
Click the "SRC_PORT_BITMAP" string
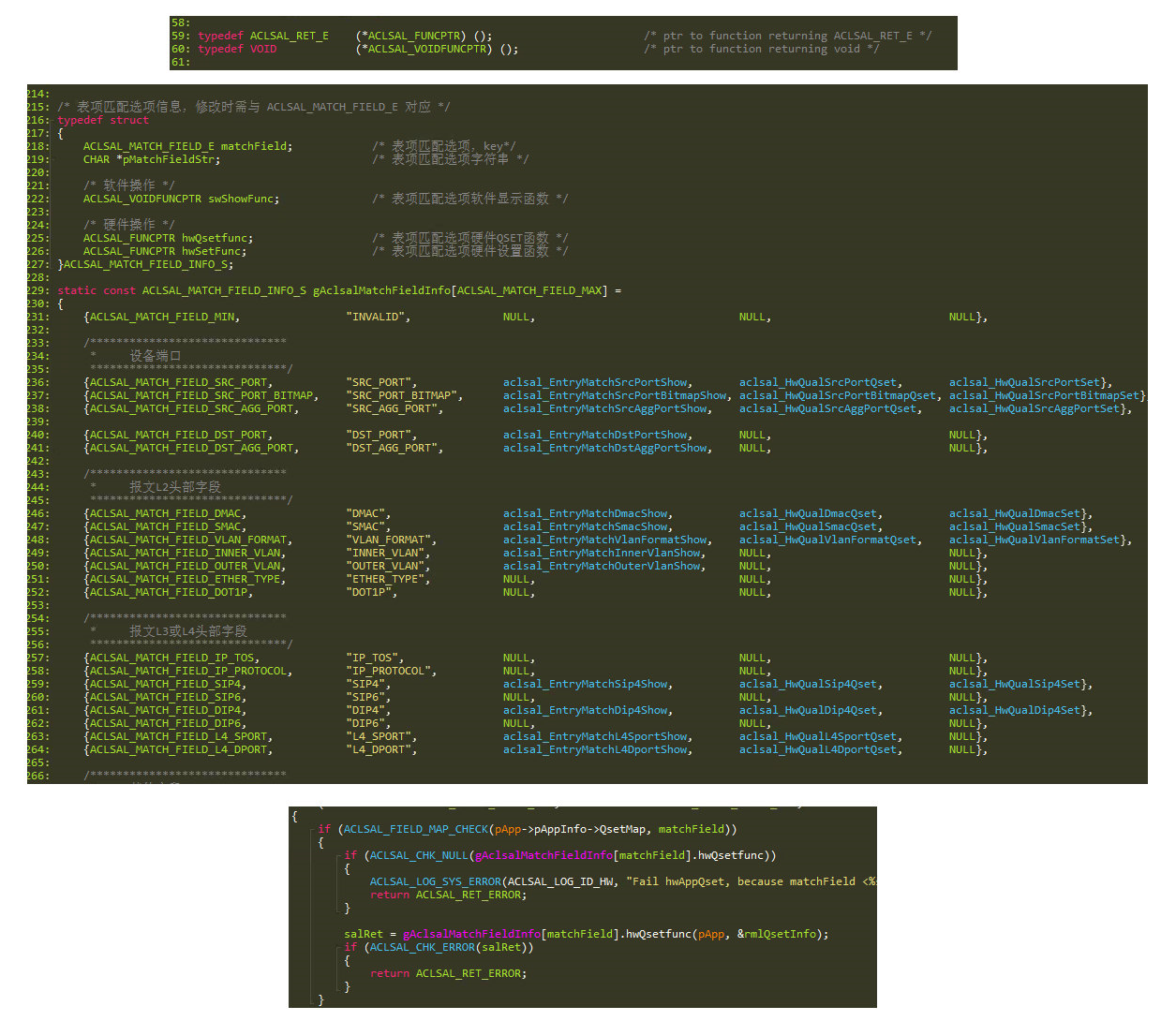pyautogui.click(x=404, y=395)
